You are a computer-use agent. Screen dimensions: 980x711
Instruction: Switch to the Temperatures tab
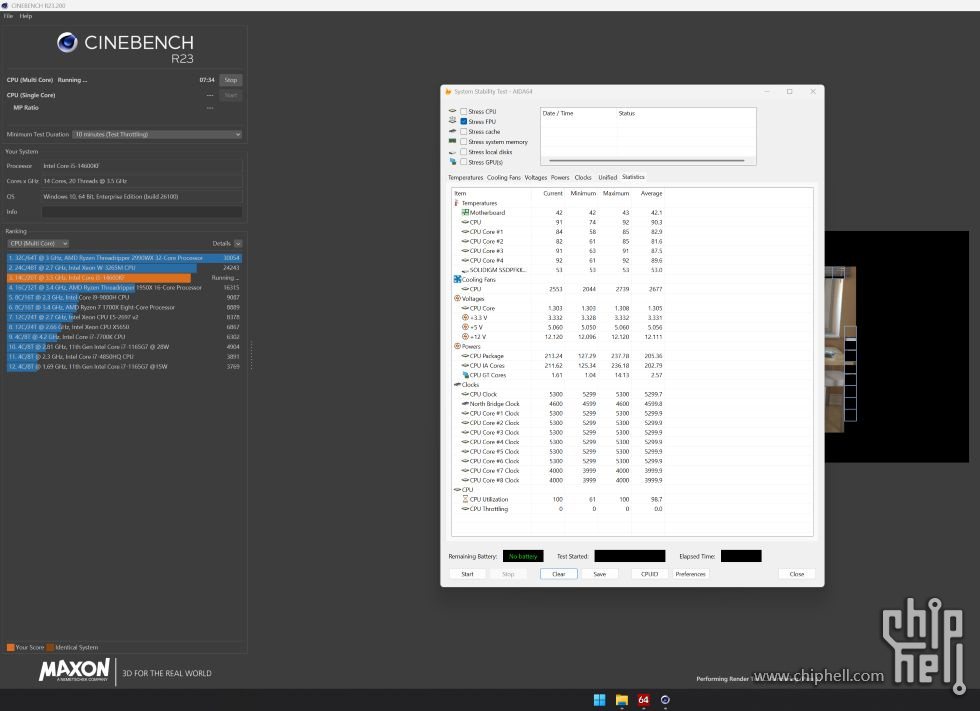[465, 177]
